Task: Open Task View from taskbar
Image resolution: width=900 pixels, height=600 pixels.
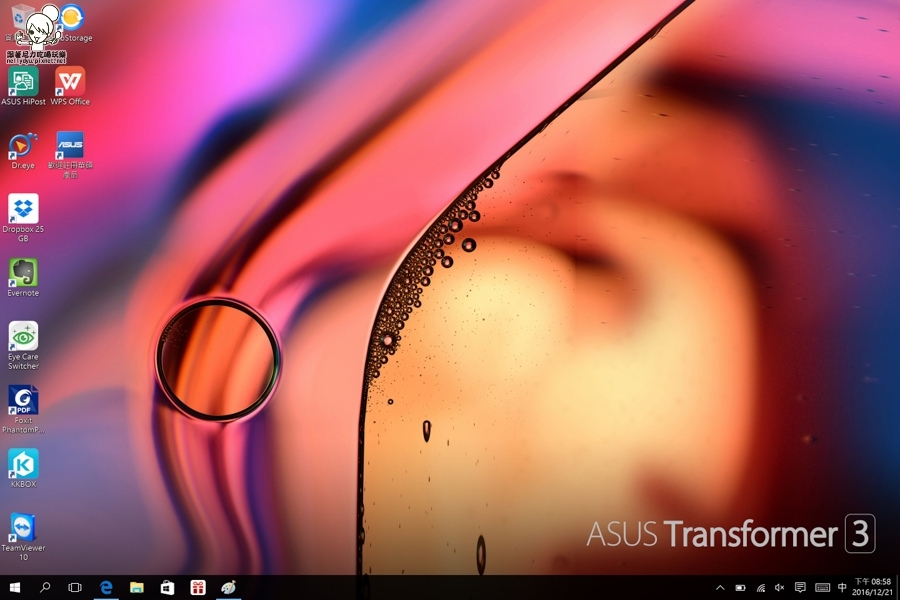Action: pos(75,587)
